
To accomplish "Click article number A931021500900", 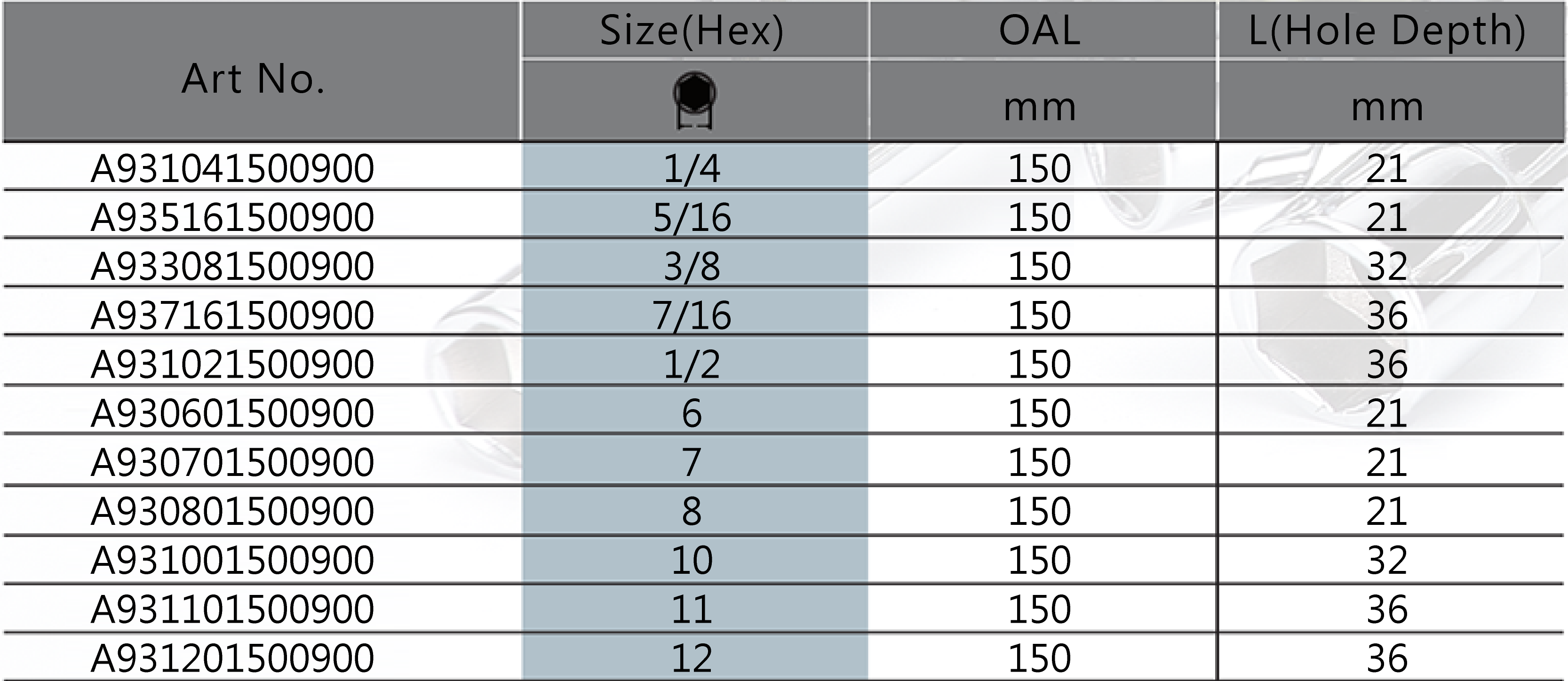I will click(232, 364).
